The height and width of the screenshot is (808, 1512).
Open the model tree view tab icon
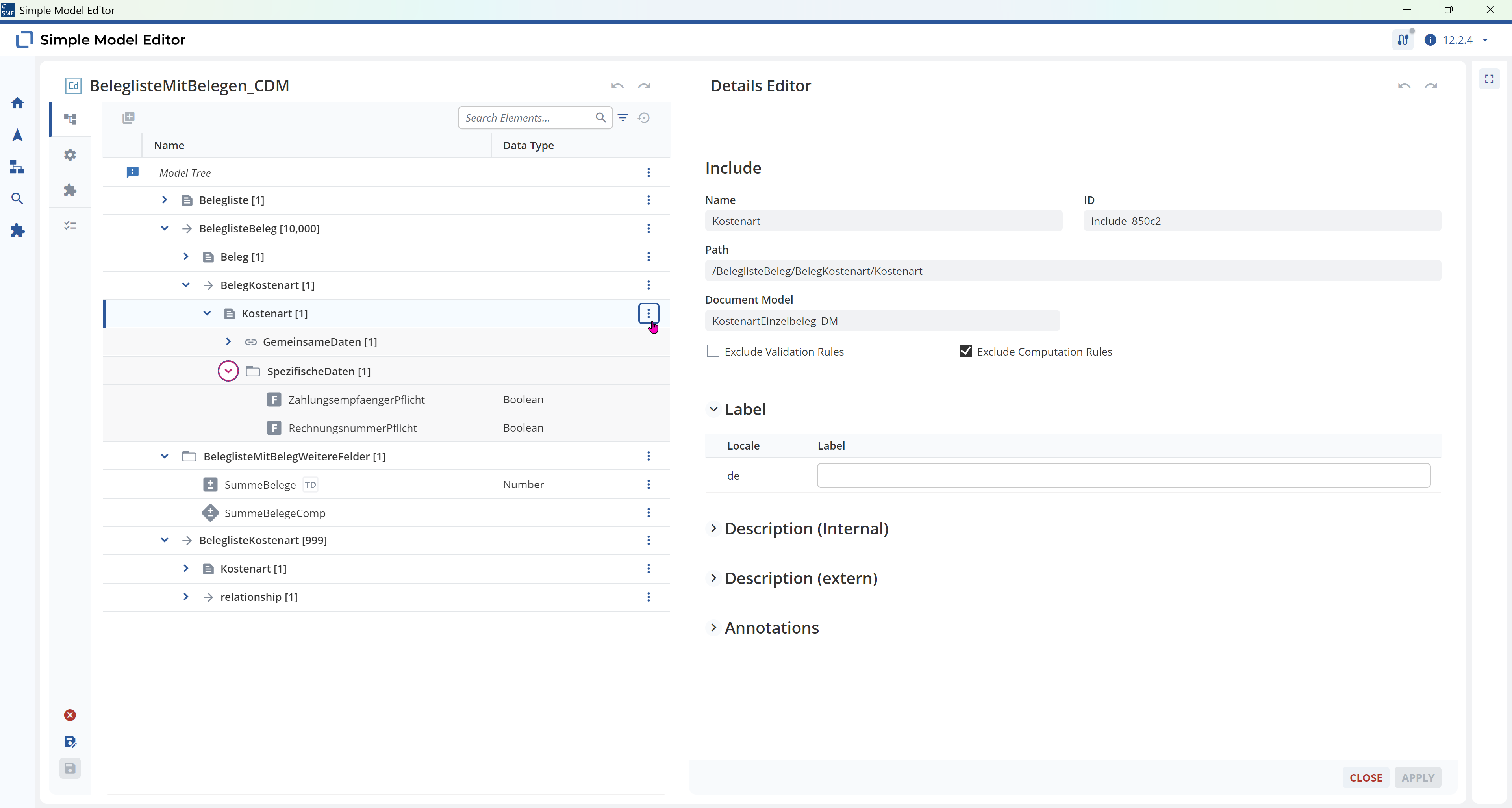click(70, 119)
